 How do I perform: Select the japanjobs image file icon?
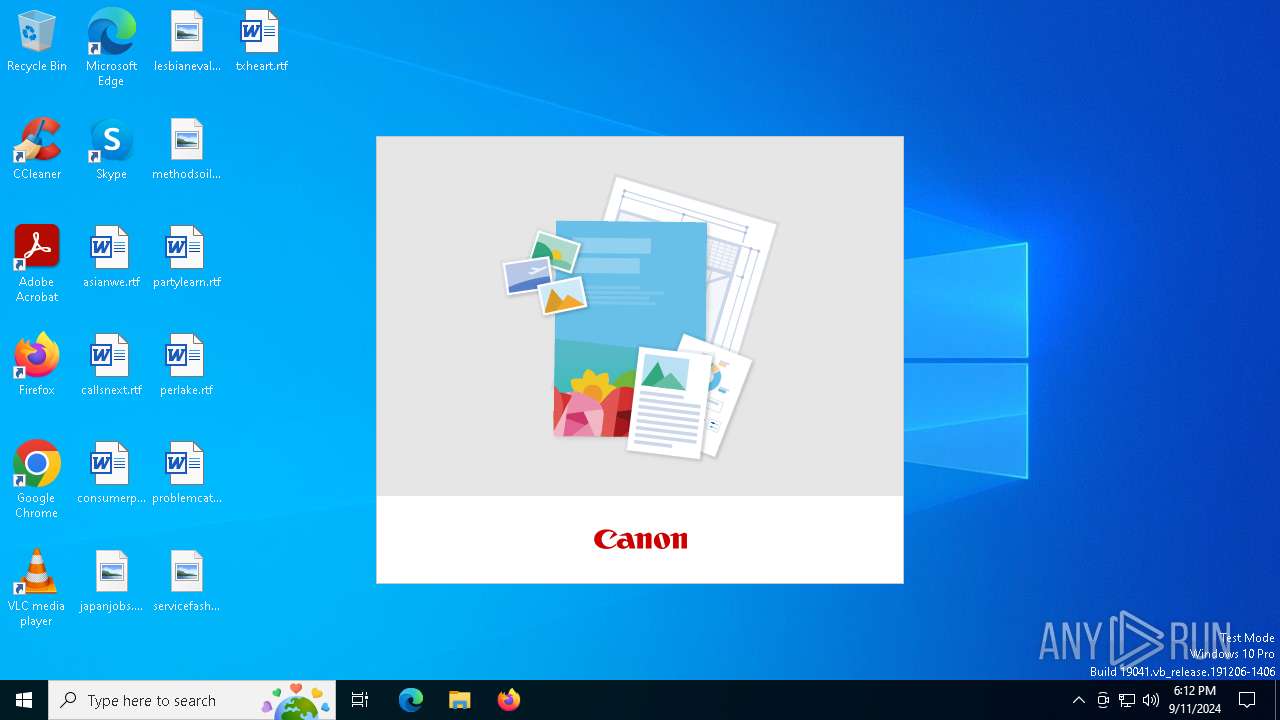[111, 581]
